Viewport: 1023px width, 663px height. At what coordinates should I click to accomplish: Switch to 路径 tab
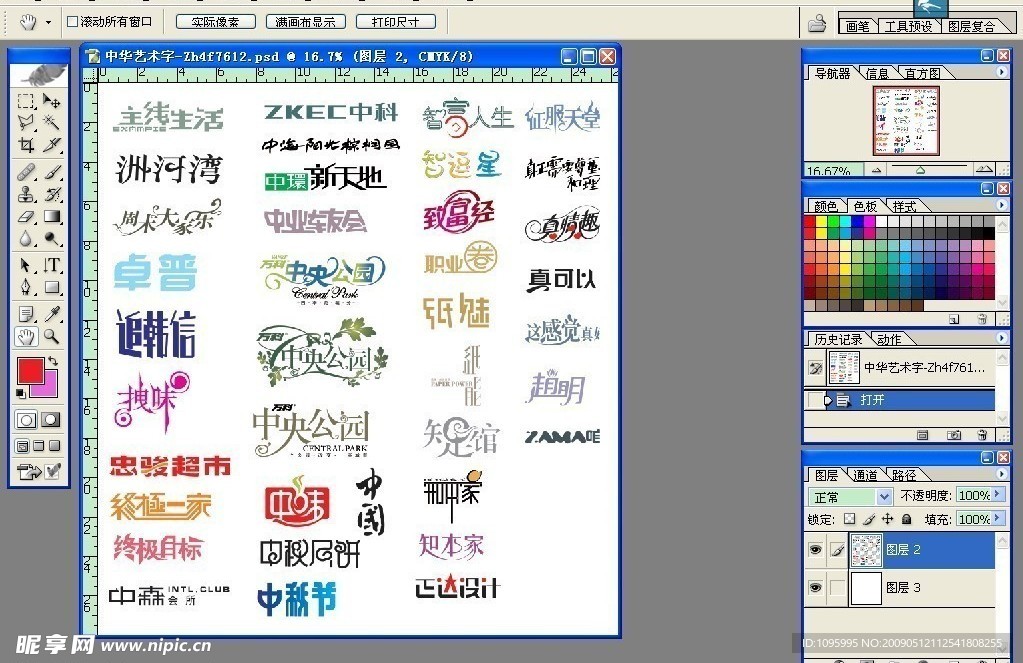point(904,474)
